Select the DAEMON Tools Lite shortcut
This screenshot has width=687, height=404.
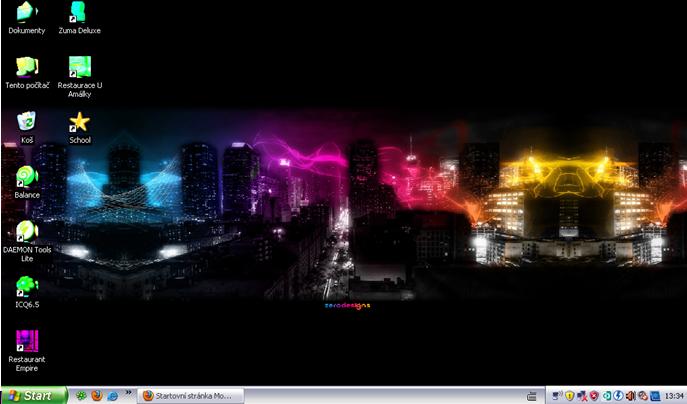[x=27, y=241]
